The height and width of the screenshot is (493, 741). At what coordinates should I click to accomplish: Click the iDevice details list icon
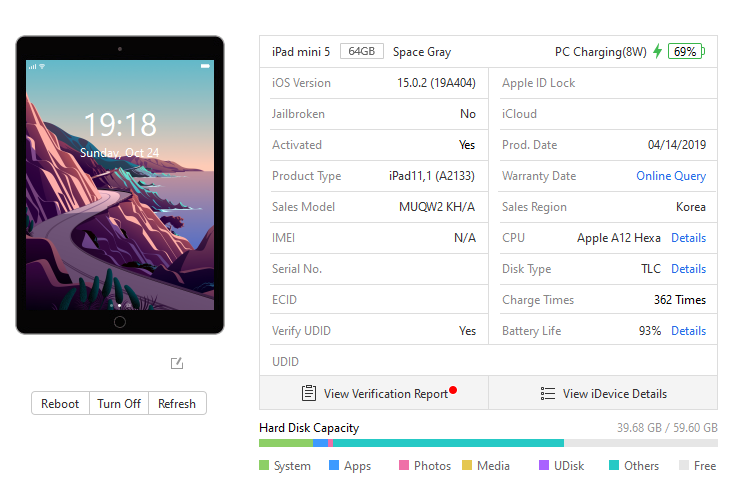(x=548, y=393)
